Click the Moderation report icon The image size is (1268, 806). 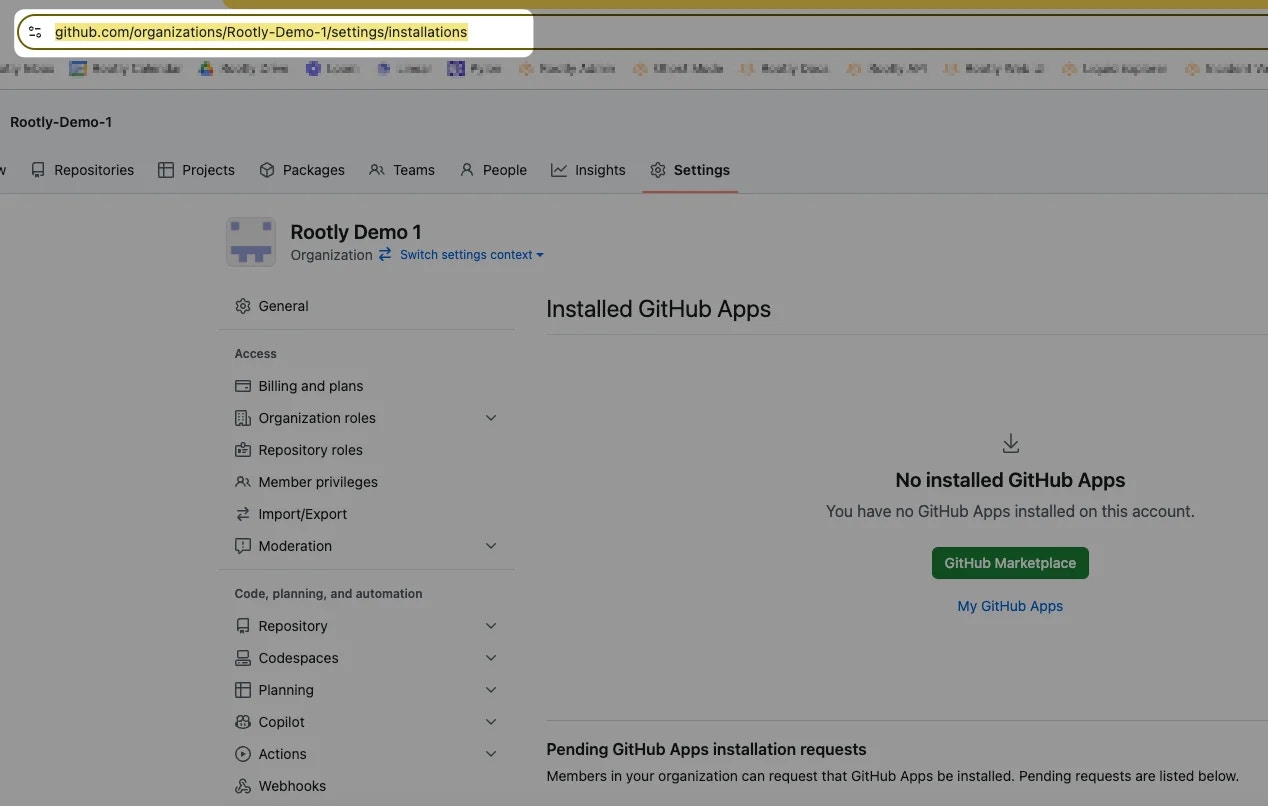[x=243, y=546]
